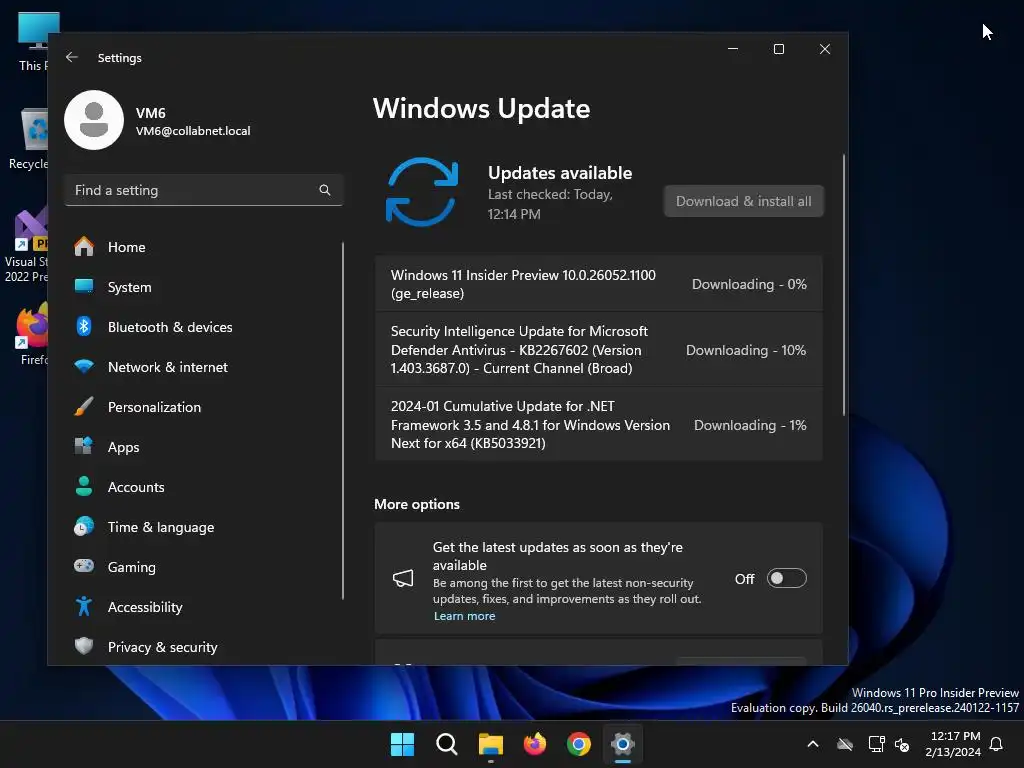Open Privacy & security settings
Screen dimensions: 1024x768
click(x=204, y=647)
